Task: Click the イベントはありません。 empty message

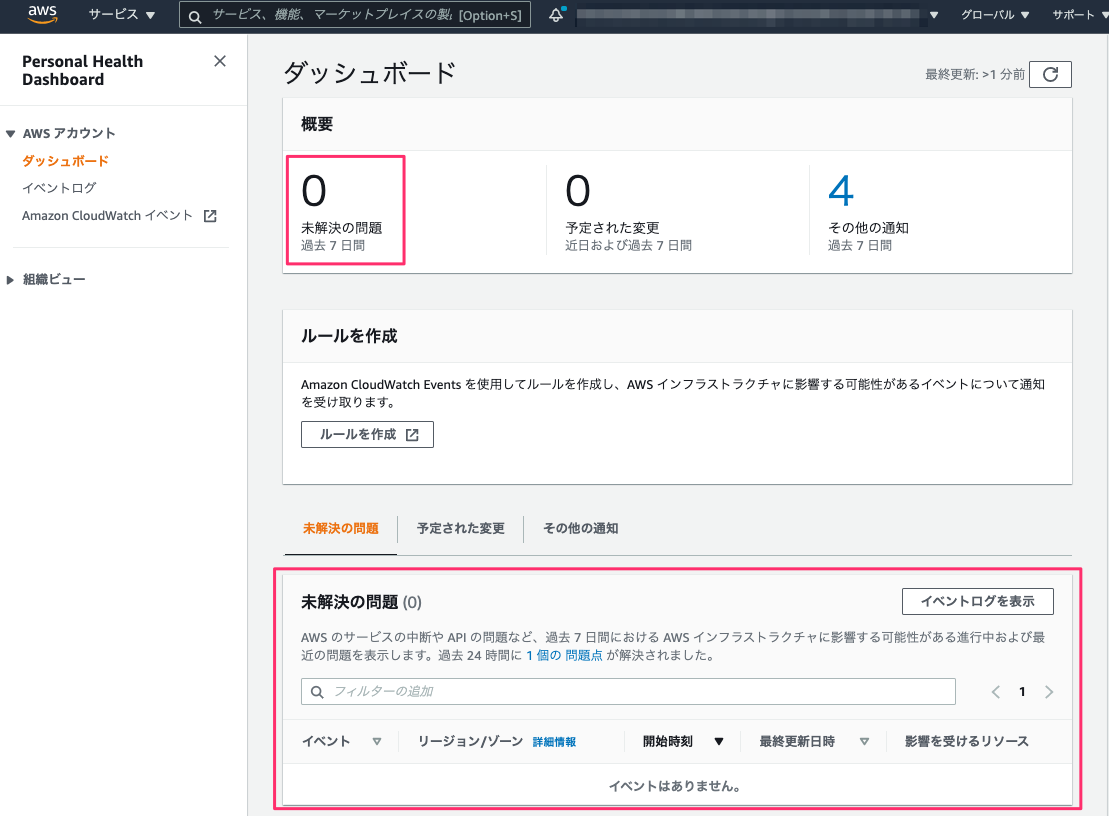Action: (x=675, y=786)
